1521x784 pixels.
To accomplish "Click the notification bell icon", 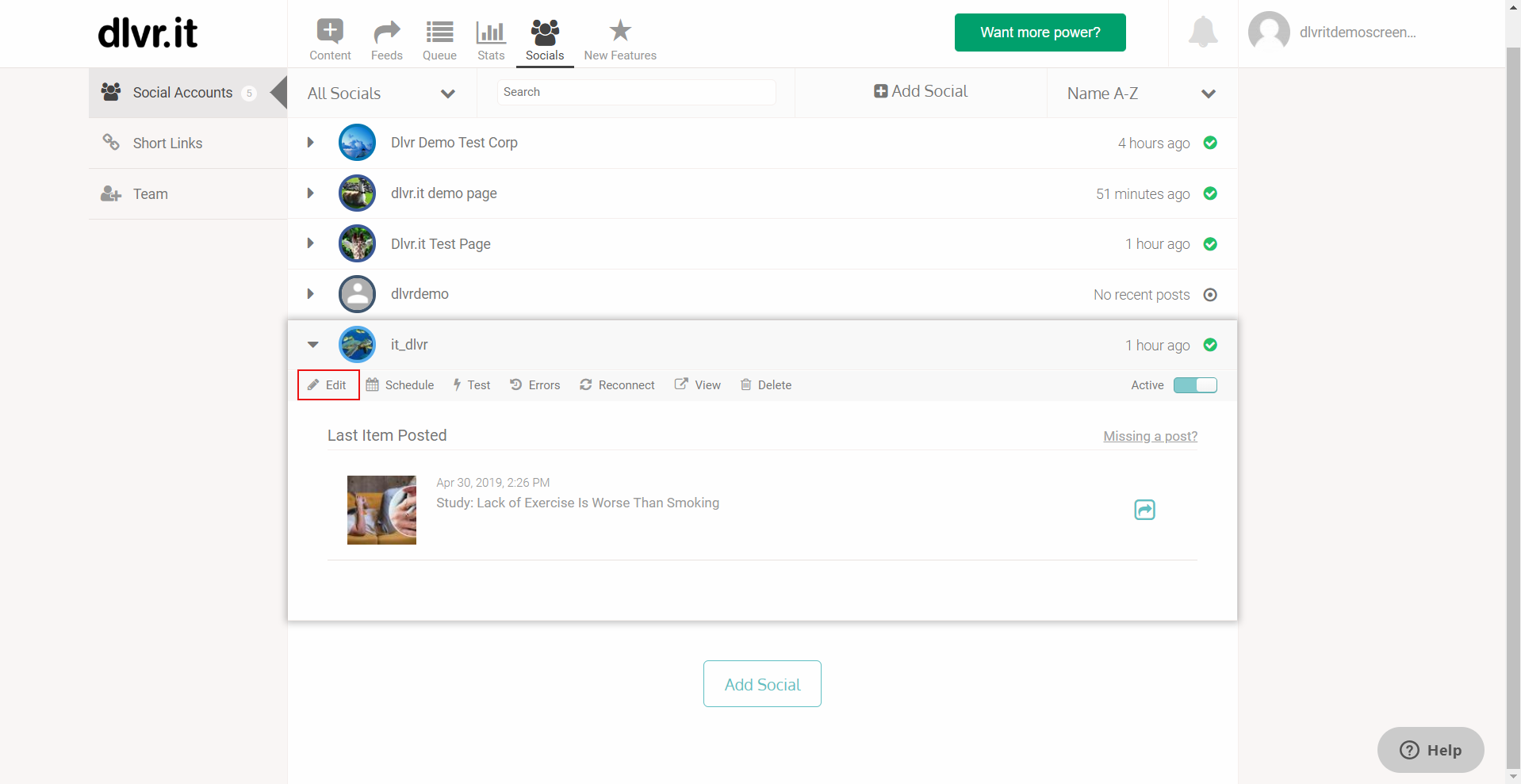I will pos(1203,32).
